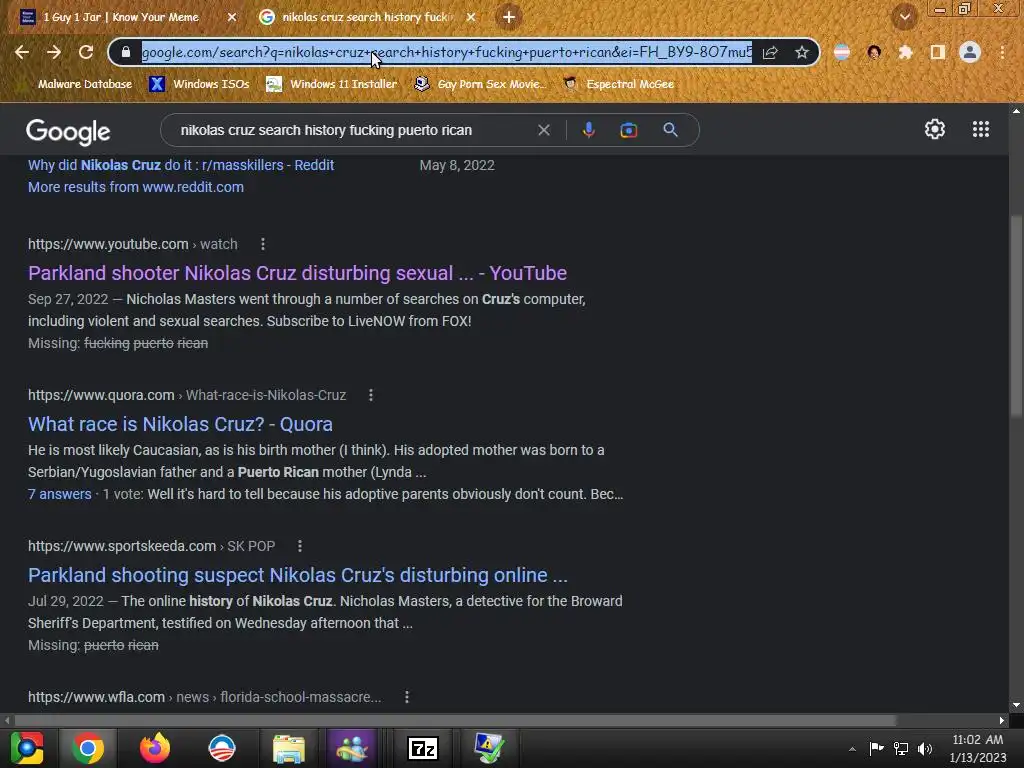The height and width of the screenshot is (768, 1024).
Task: Go forward with the forward arrow
Action: [54, 52]
